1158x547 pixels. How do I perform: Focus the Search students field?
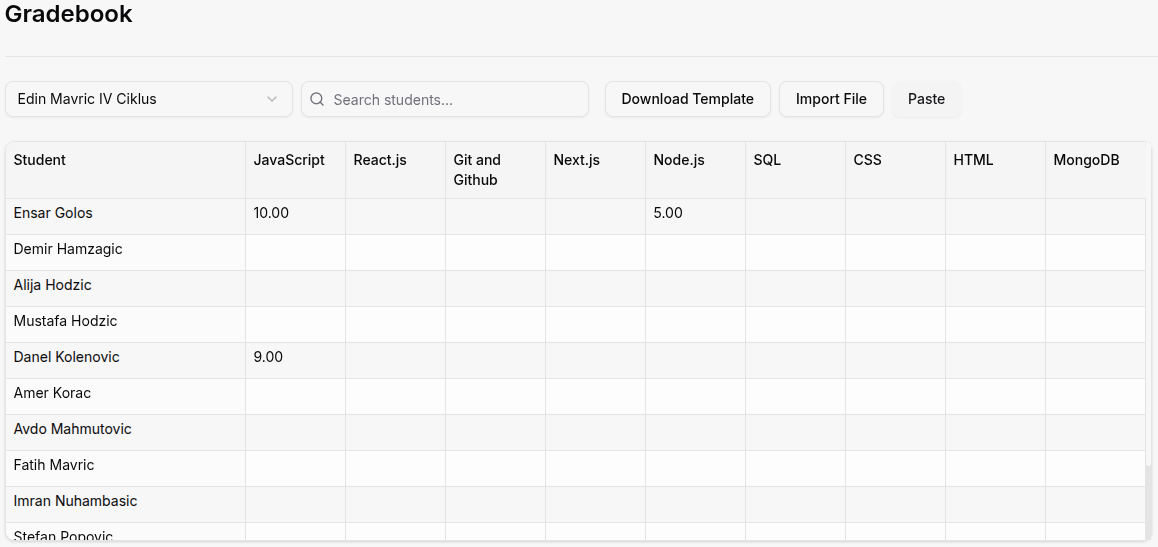(x=455, y=100)
